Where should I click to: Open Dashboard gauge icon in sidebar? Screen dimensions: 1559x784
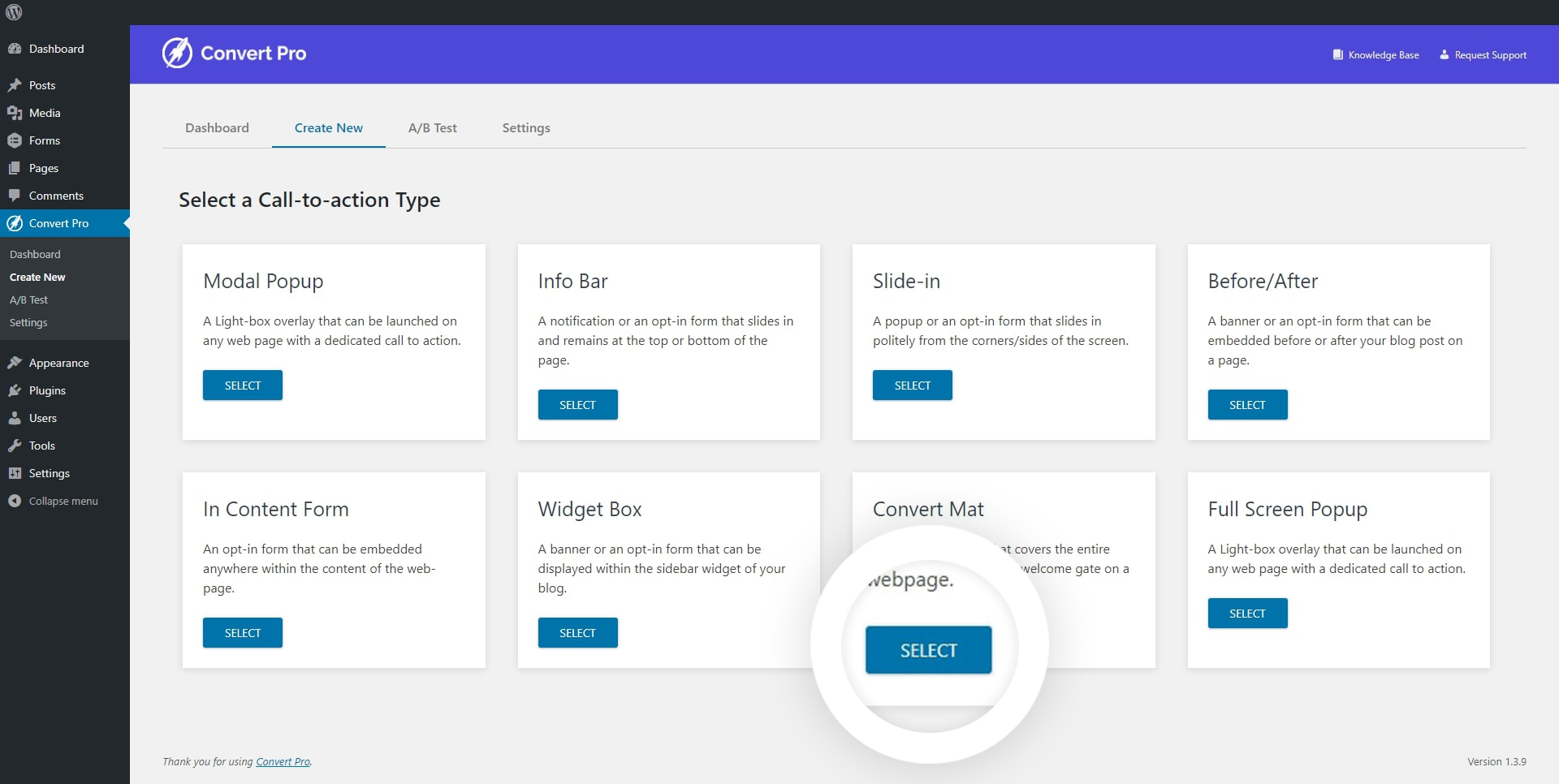point(15,49)
